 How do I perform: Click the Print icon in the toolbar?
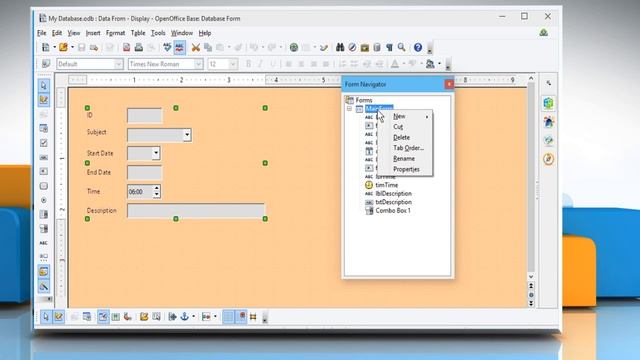click(x=139, y=47)
